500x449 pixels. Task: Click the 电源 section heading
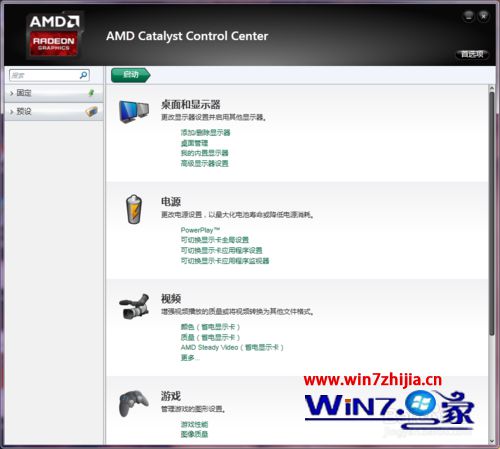point(171,202)
